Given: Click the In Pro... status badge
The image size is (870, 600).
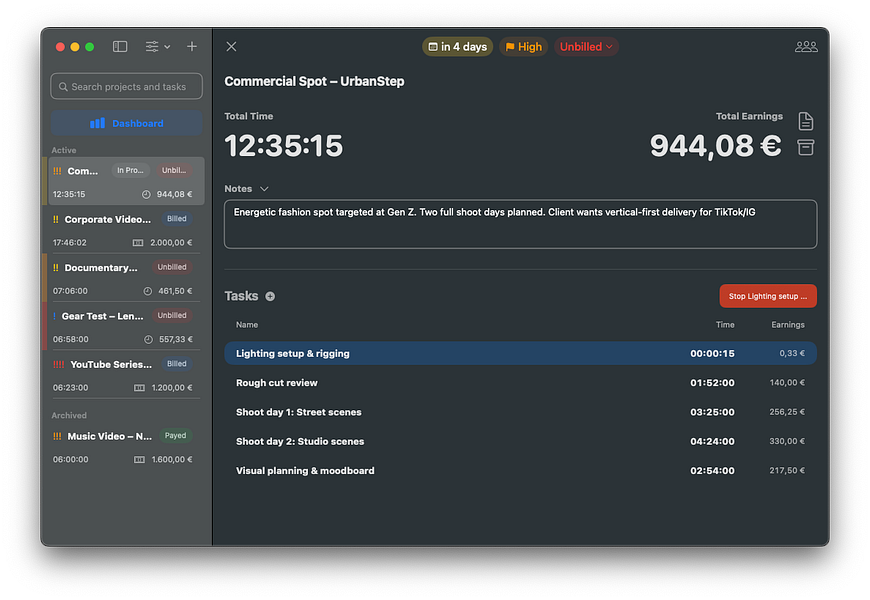Looking at the screenshot, I should (130, 170).
